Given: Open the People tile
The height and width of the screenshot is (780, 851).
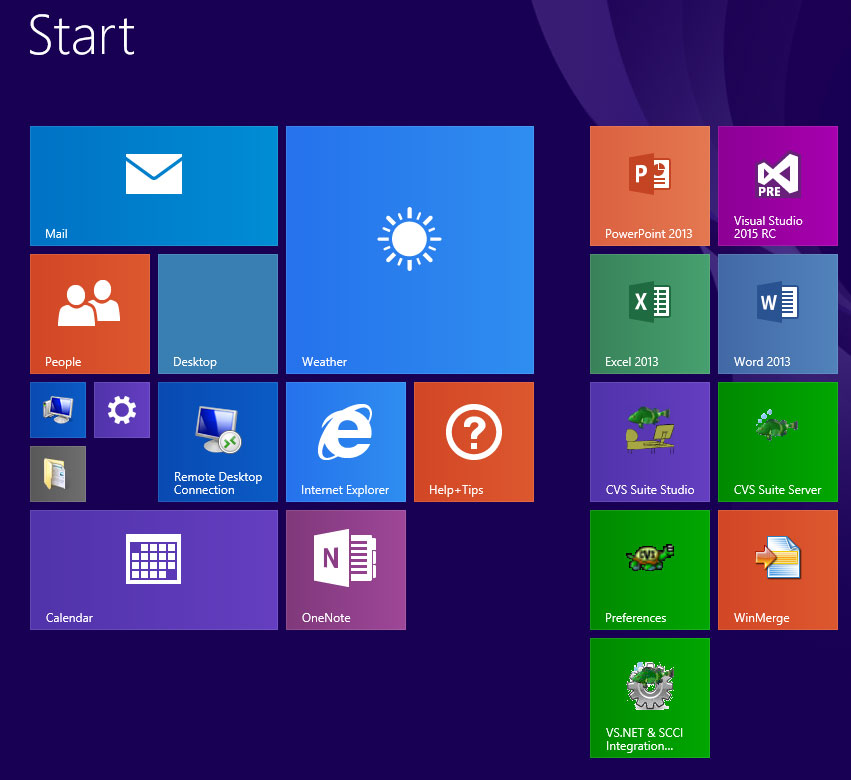Looking at the screenshot, I should coord(90,314).
